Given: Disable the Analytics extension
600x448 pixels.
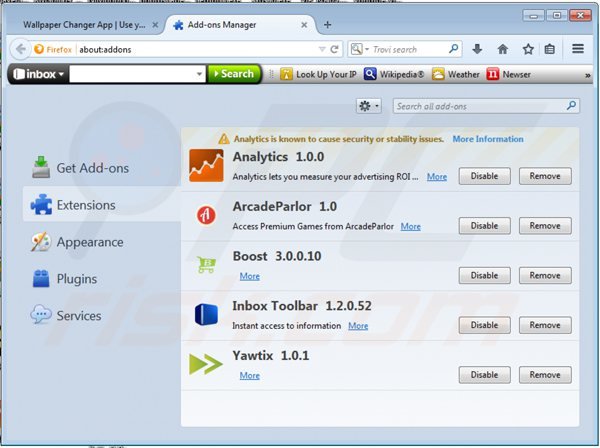Looking at the screenshot, I should (484, 176).
